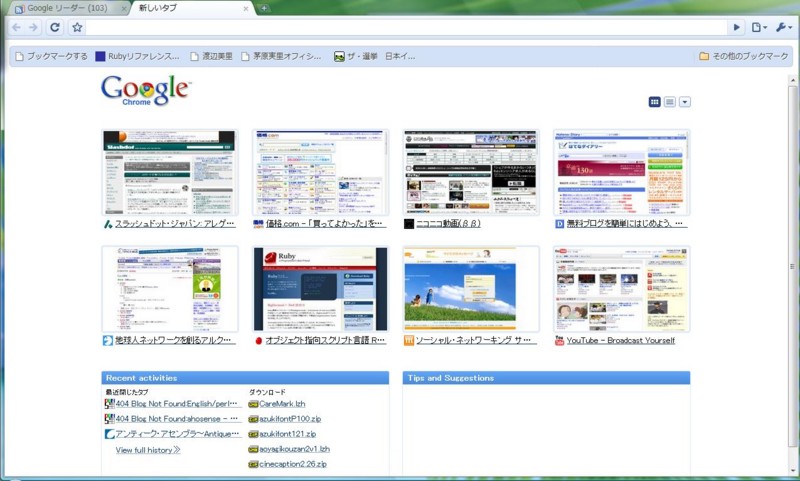Image resolution: width=800 pixels, height=481 pixels.
Task: Open the wrench settings menu
Action: pyautogui.click(x=783, y=27)
